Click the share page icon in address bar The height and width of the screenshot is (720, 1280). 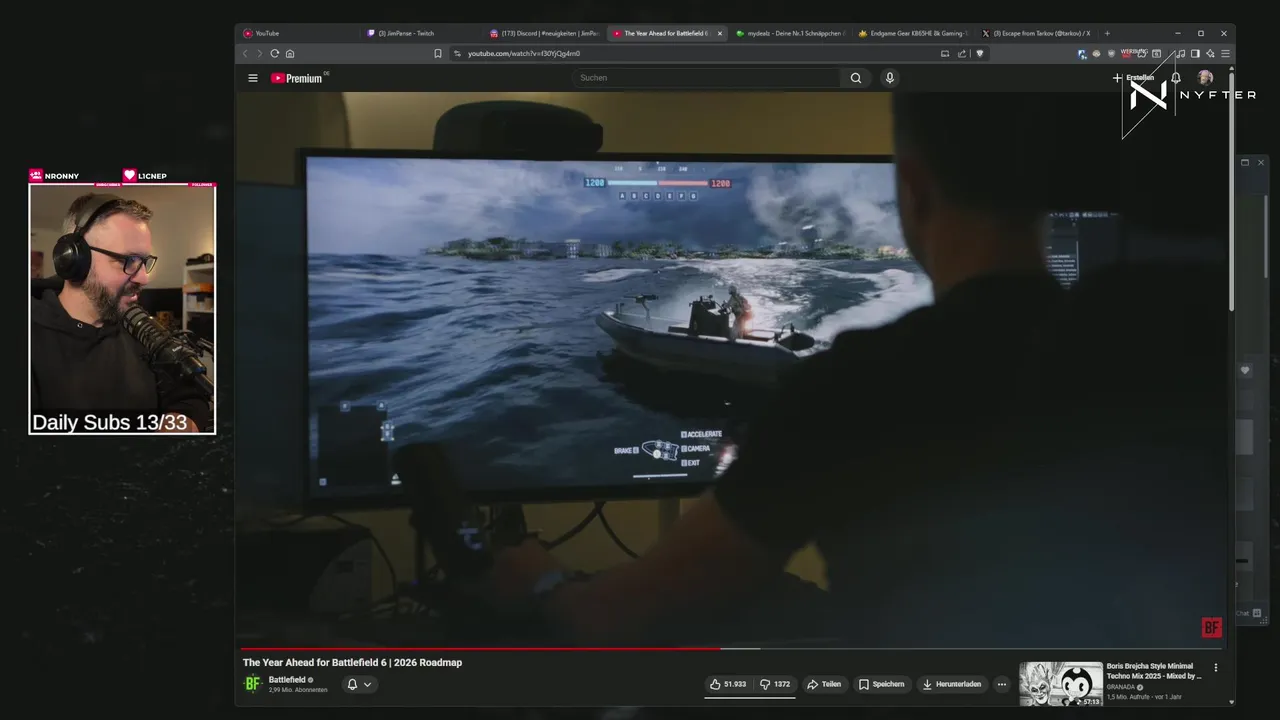click(962, 54)
